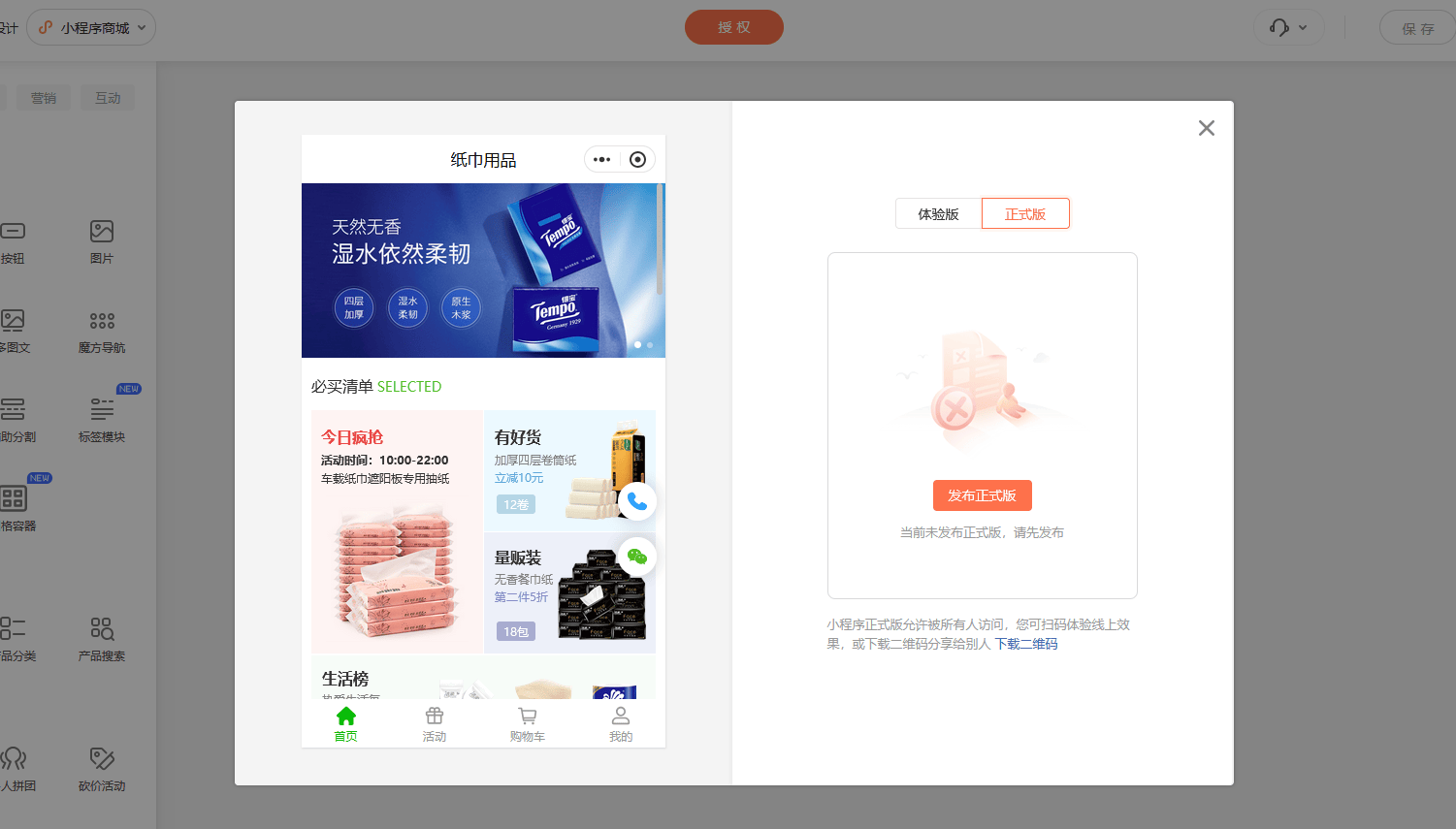1456x829 pixels.
Task: Click the phone preview vertical scrollbar
Action: click(660, 239)
